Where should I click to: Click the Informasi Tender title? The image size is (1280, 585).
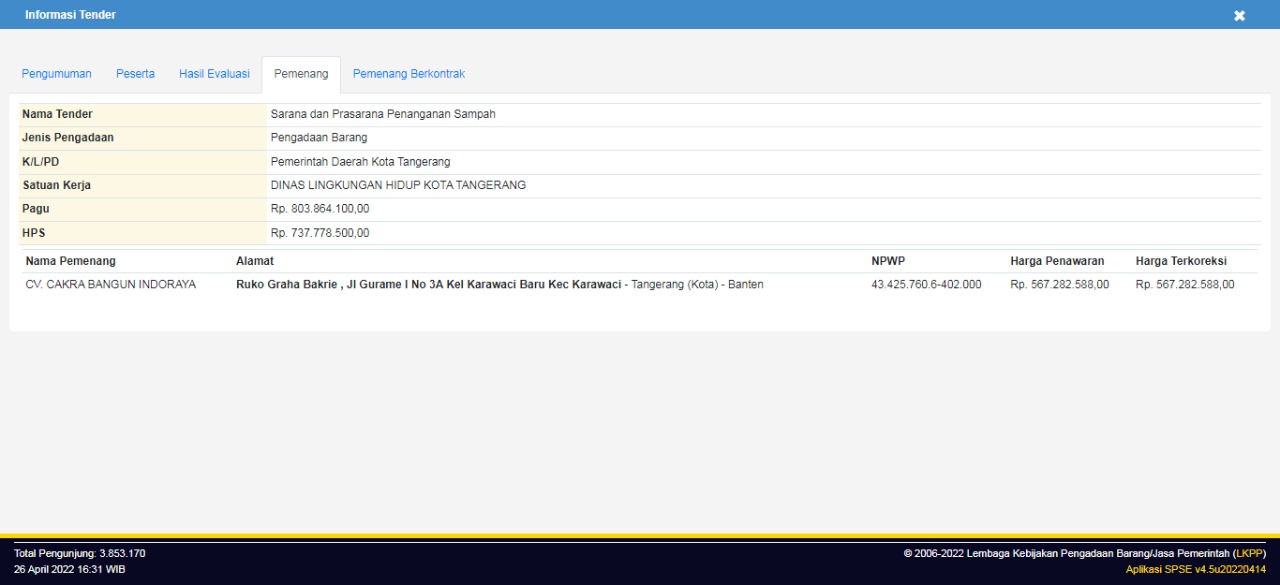click(70, 15)
